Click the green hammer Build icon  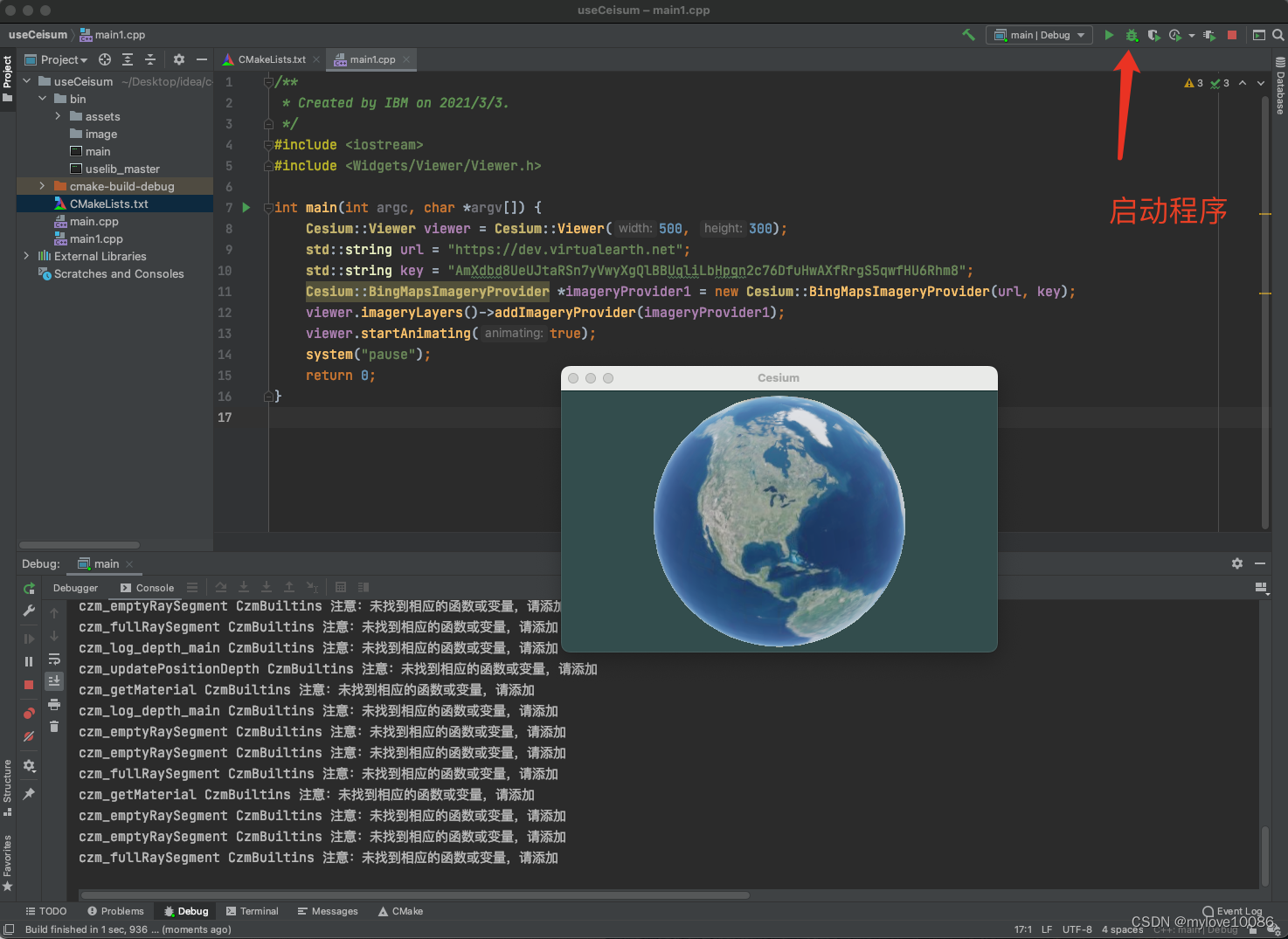(x=968, y=35)
